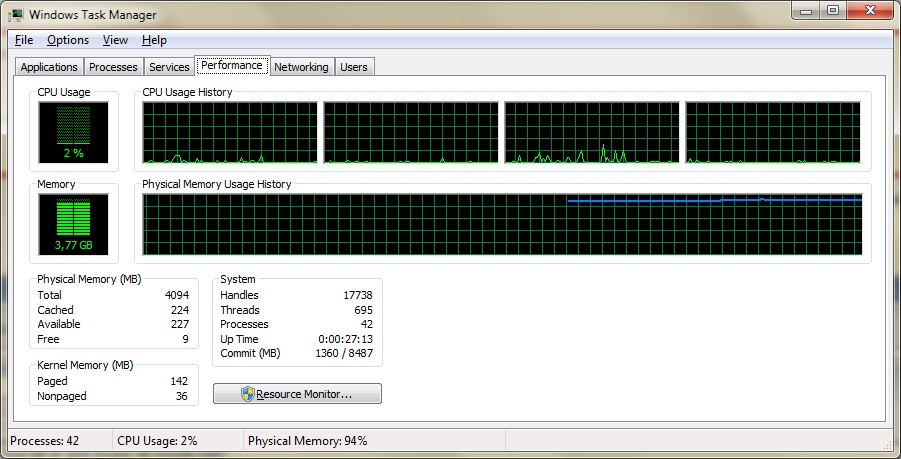Image resolution: width=901 pixels, height=459 pixels.
Task: Click the 'Available' label
Action: (x=59, y=324)
